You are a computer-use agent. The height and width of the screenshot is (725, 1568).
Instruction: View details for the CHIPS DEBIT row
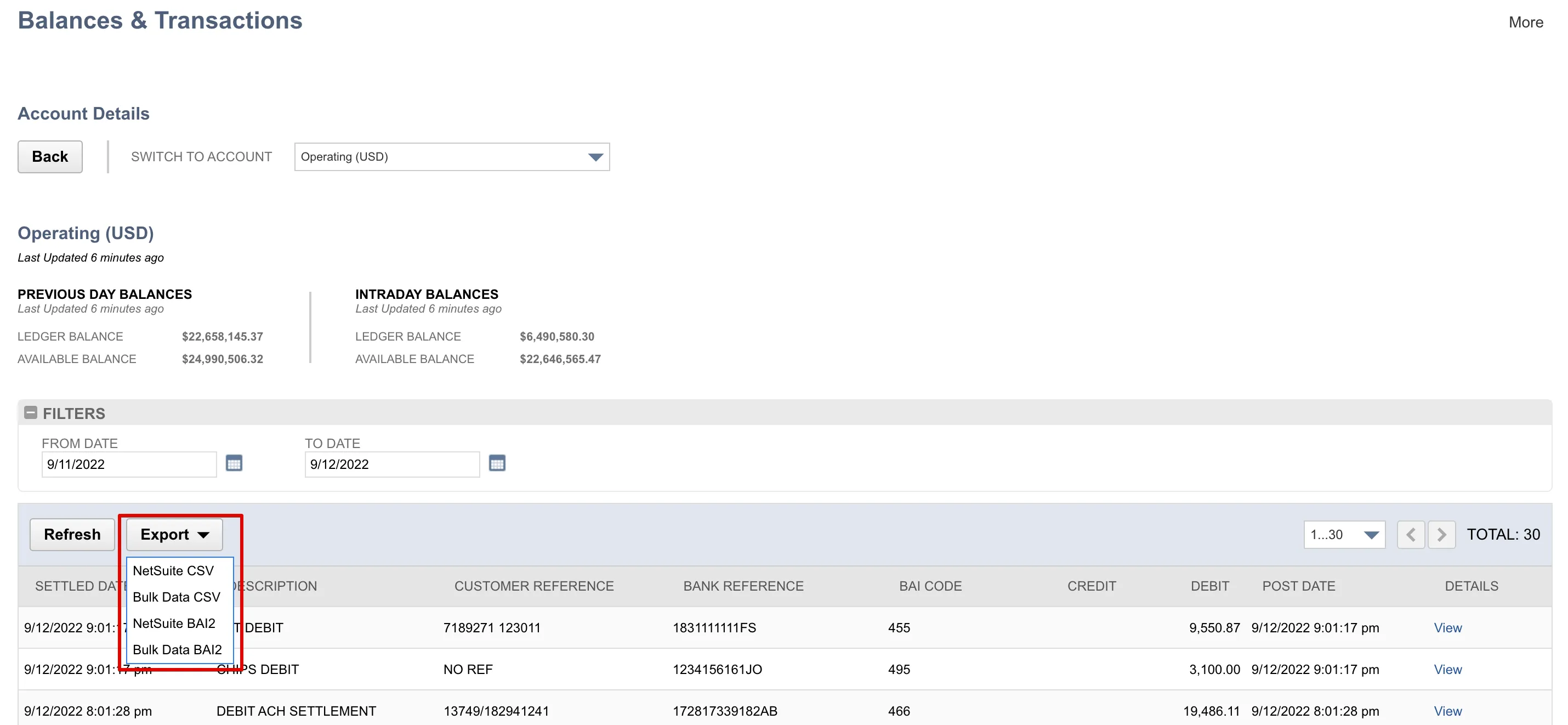point(1447,670)
